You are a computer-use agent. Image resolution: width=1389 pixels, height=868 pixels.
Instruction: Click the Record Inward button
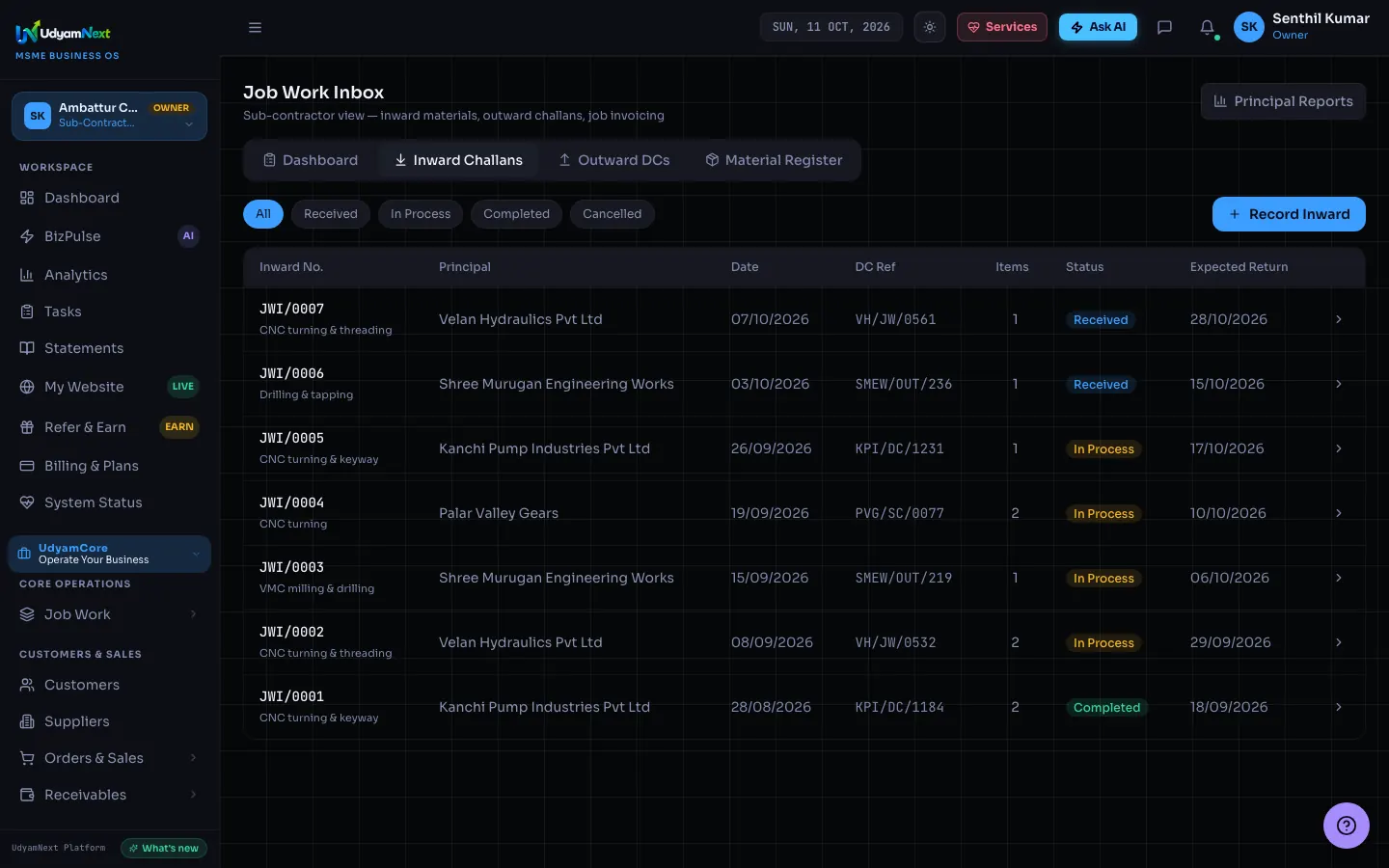coord(1289,214)
